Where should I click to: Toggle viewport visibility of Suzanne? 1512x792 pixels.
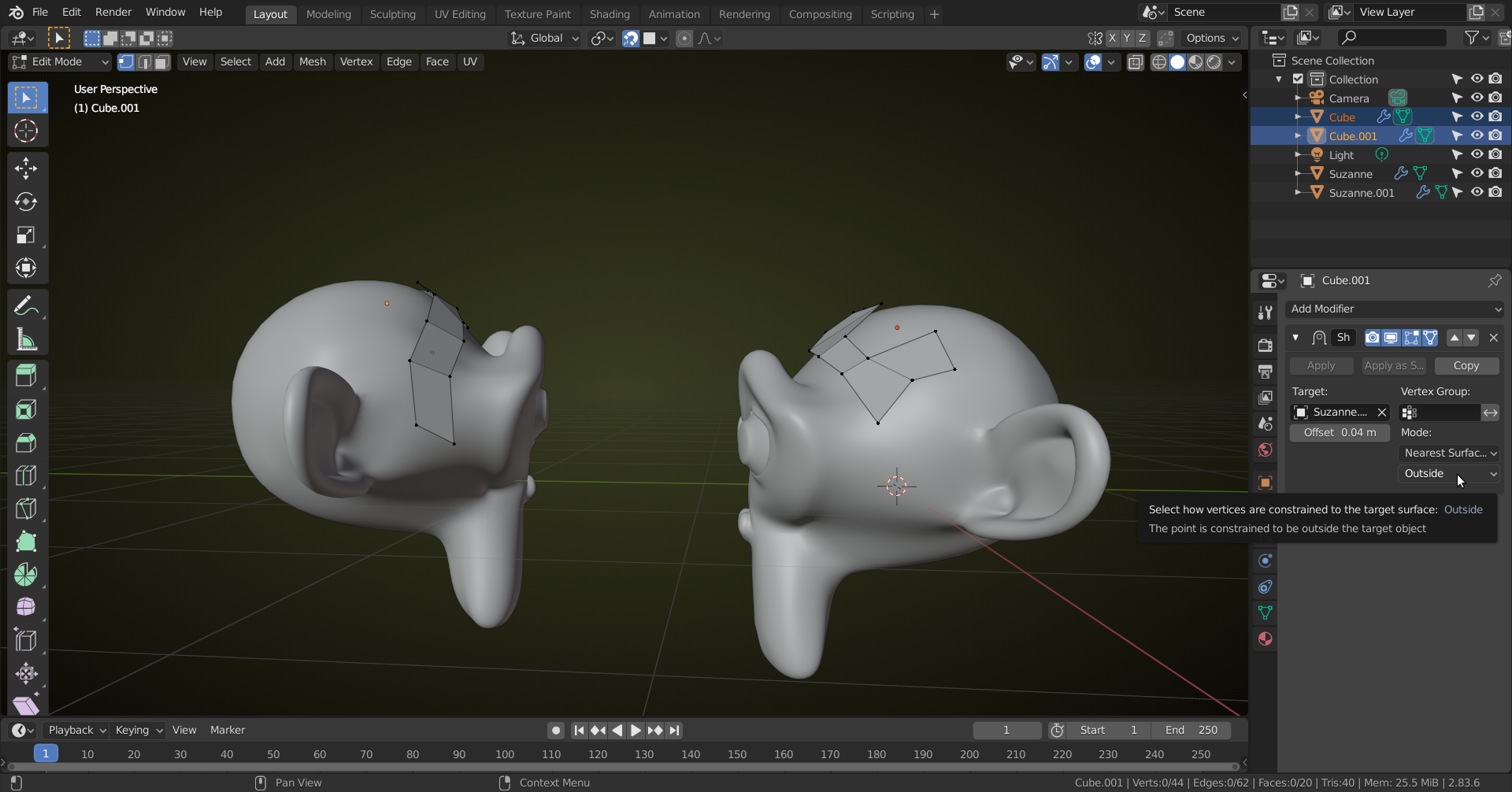[1477, 173]
